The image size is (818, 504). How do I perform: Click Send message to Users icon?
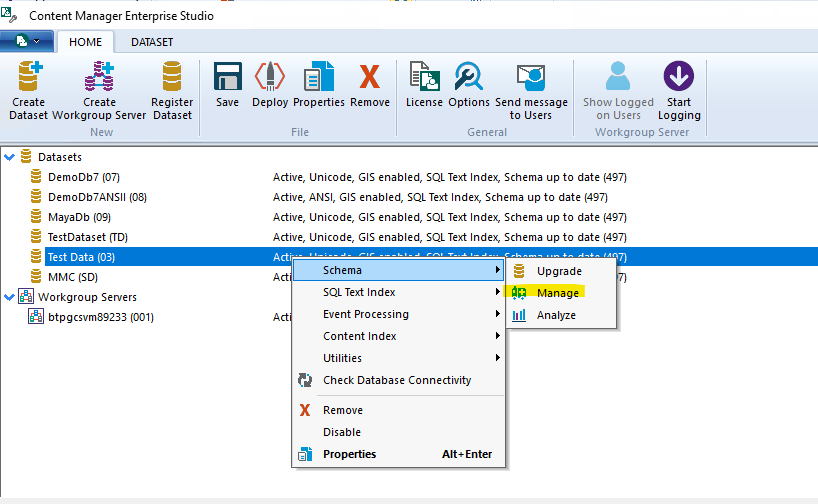click(531, 77)
